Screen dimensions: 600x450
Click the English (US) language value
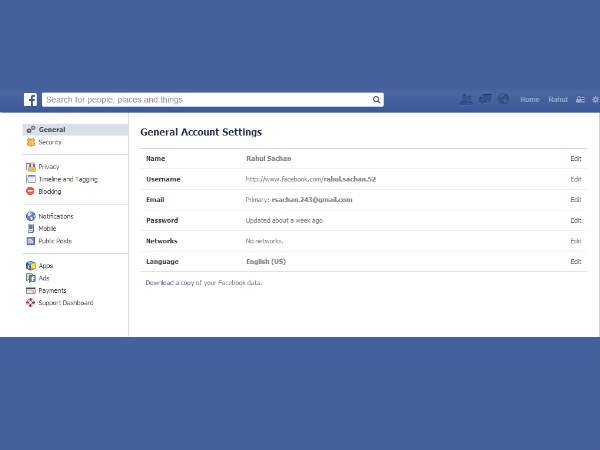[266, 262]
